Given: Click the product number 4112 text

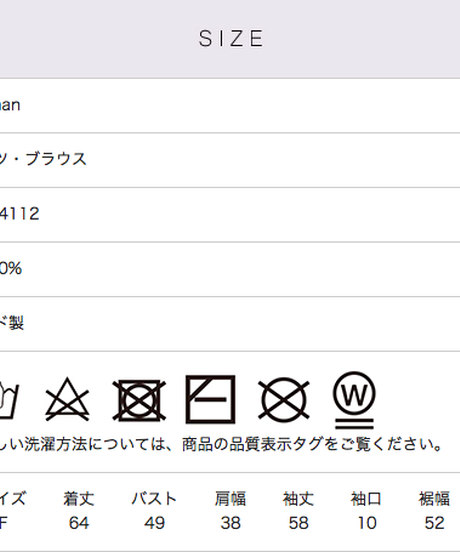Looking at the screenshot, I should pyautogui.click(x=19, y=214).
